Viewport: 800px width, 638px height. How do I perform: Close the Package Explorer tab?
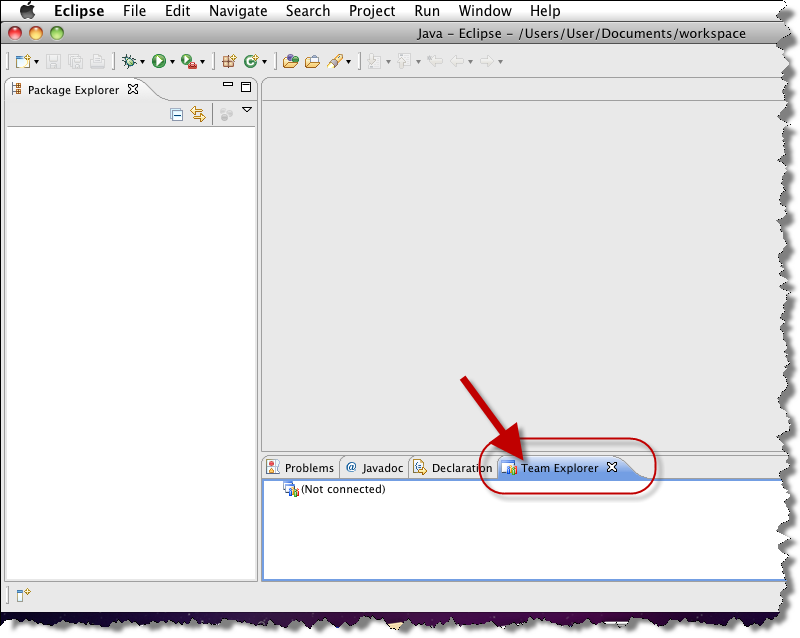pyautogui.click(x=133, y=89)
